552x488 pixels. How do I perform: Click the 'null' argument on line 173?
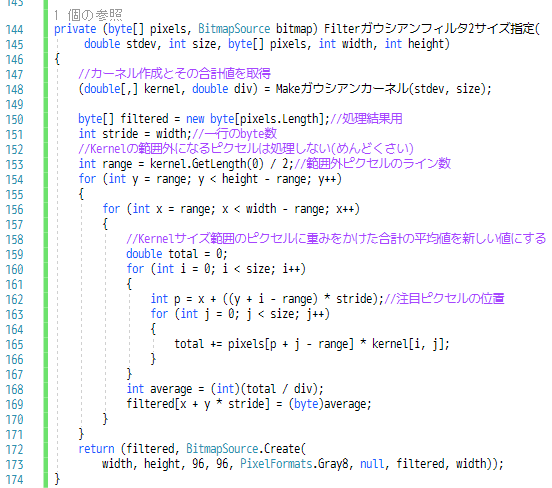coord(372,464)
